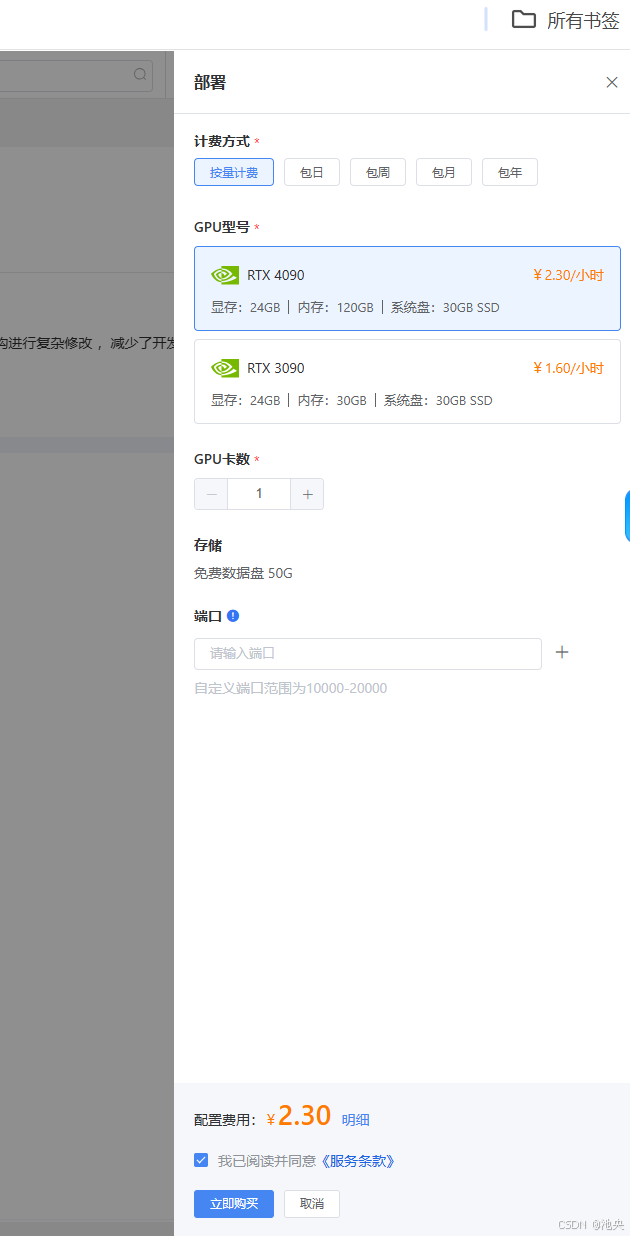Image resolution: width=630 pixels, height=1236 pixels.
Task: Add a port with the plus icon
Action: (562, 652)
